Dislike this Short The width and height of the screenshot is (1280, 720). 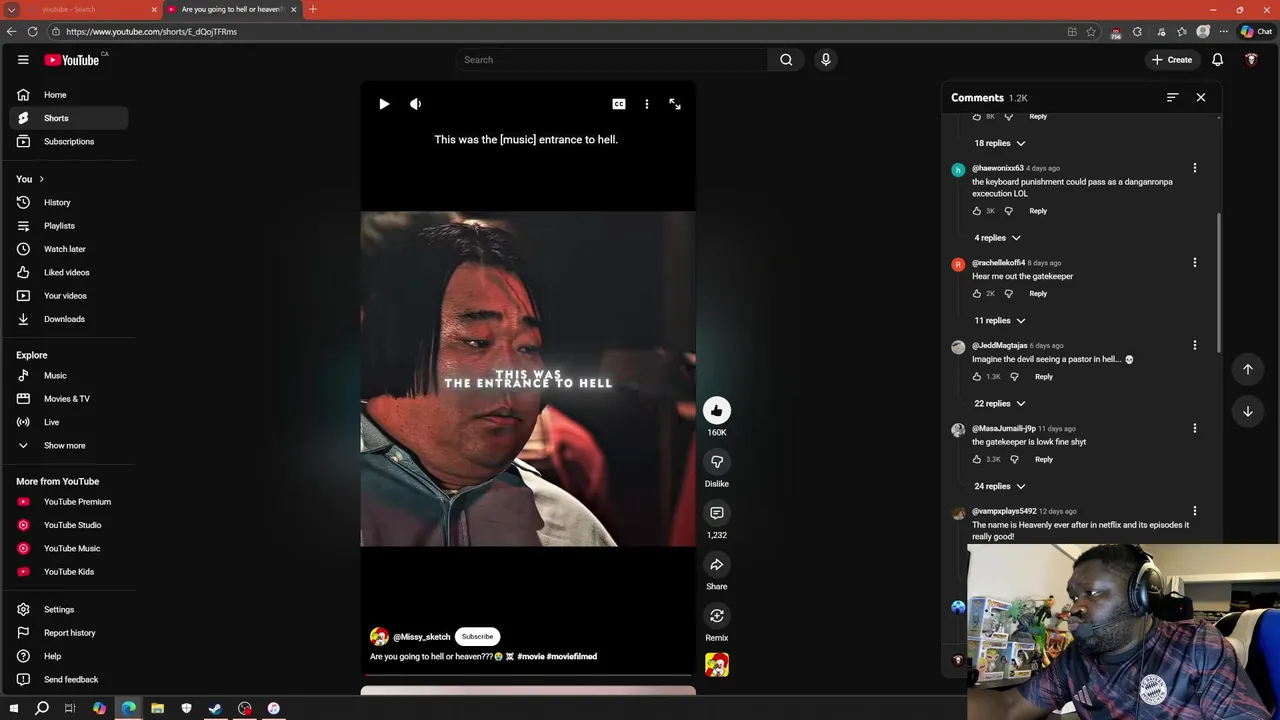click(717, 462)
